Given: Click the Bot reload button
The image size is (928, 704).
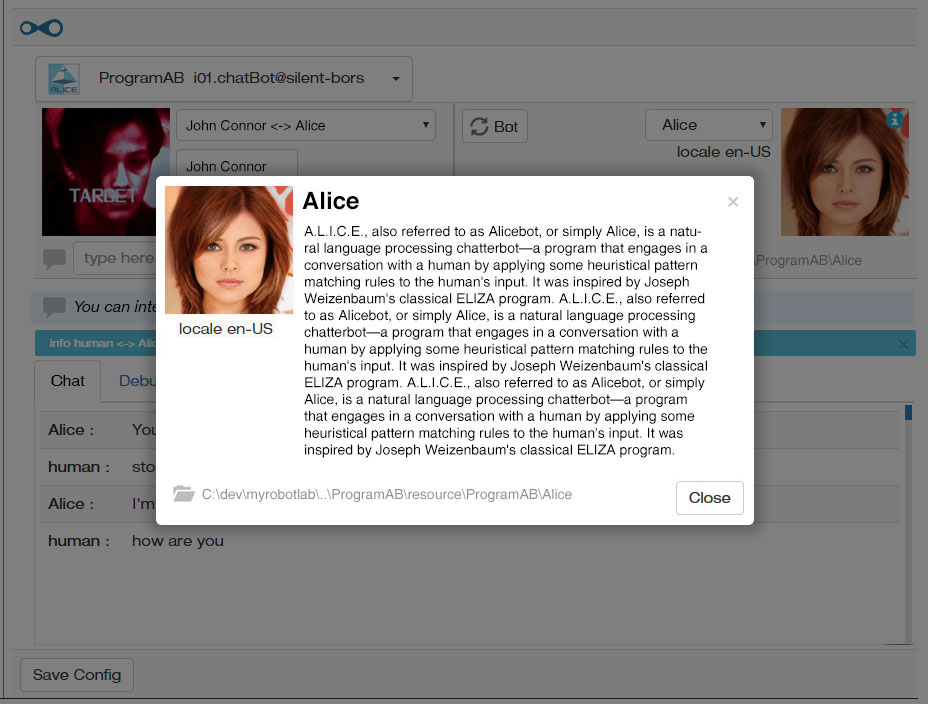Looking at the screenshot, I should [x=494, y=127].
